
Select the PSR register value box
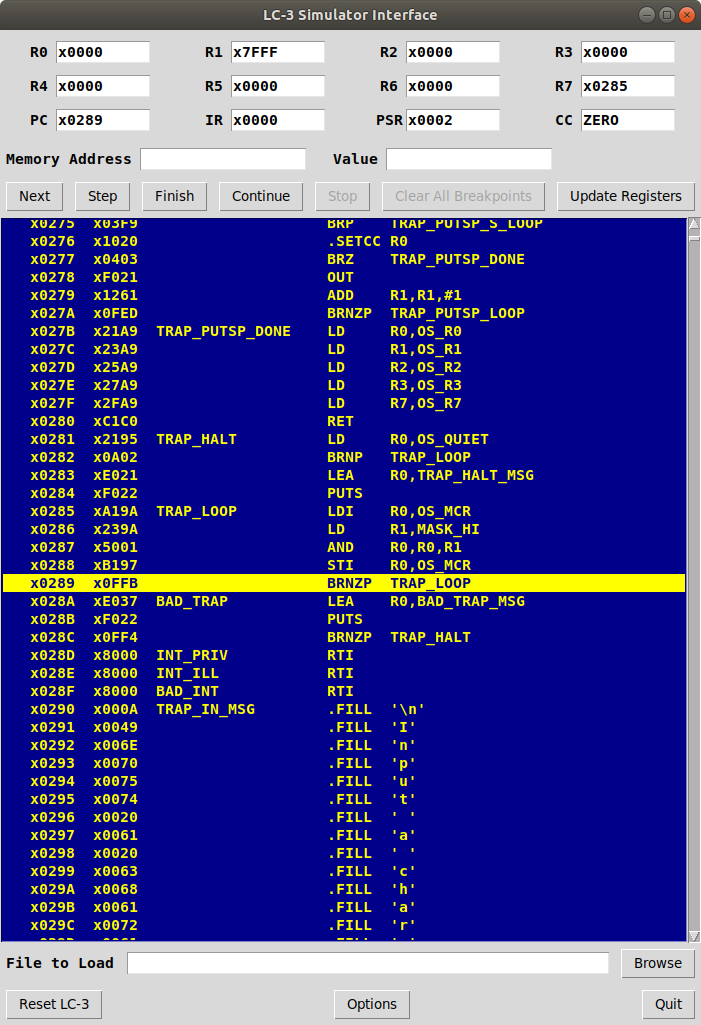452,120
